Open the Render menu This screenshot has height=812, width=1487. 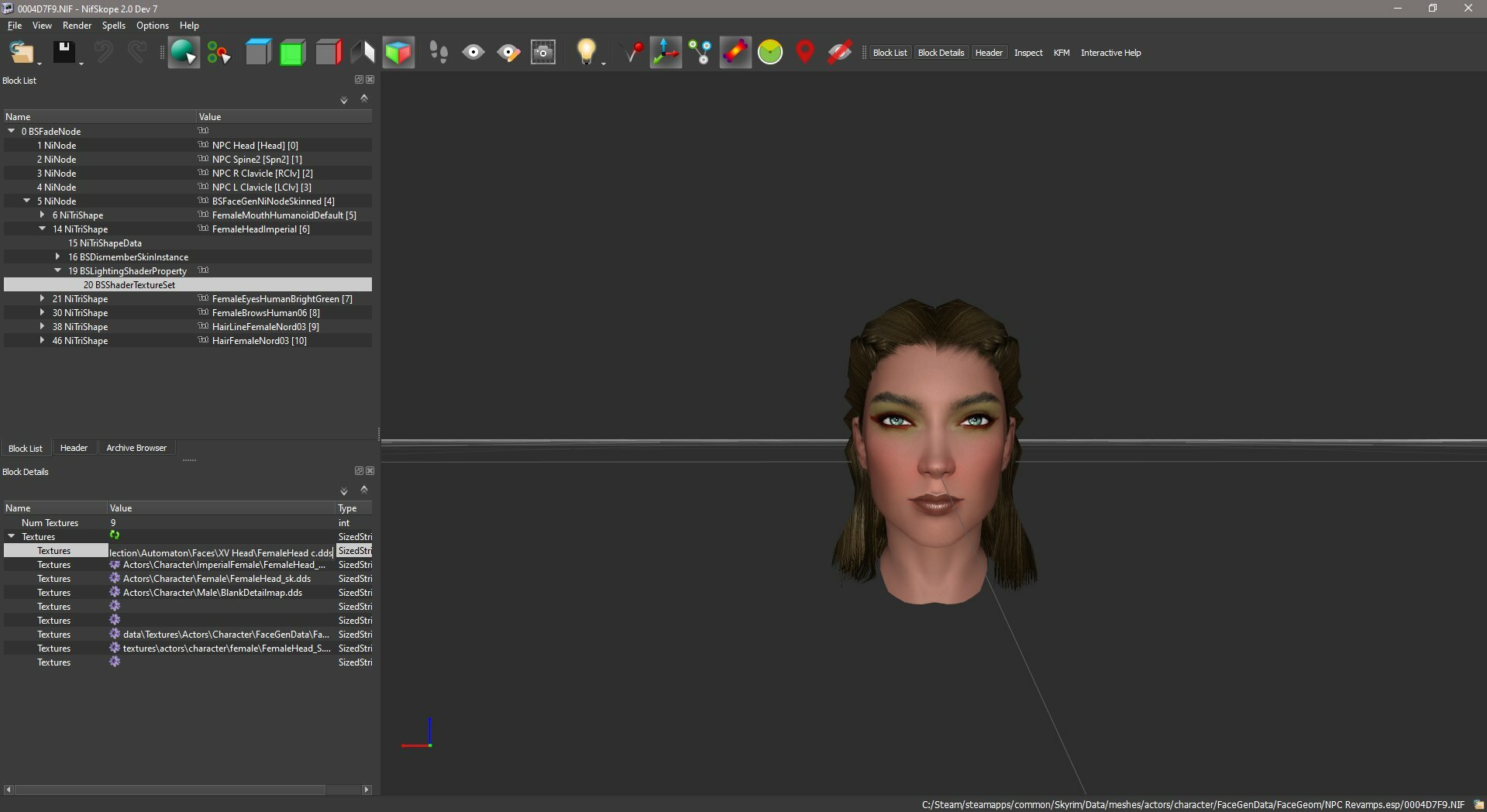77,26
